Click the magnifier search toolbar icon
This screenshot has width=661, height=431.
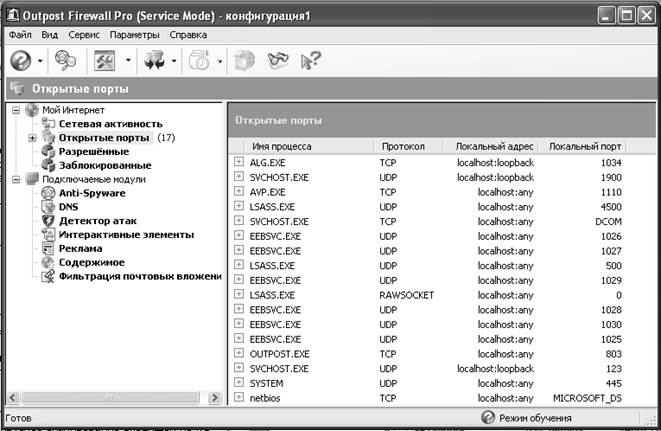point(66,61)
